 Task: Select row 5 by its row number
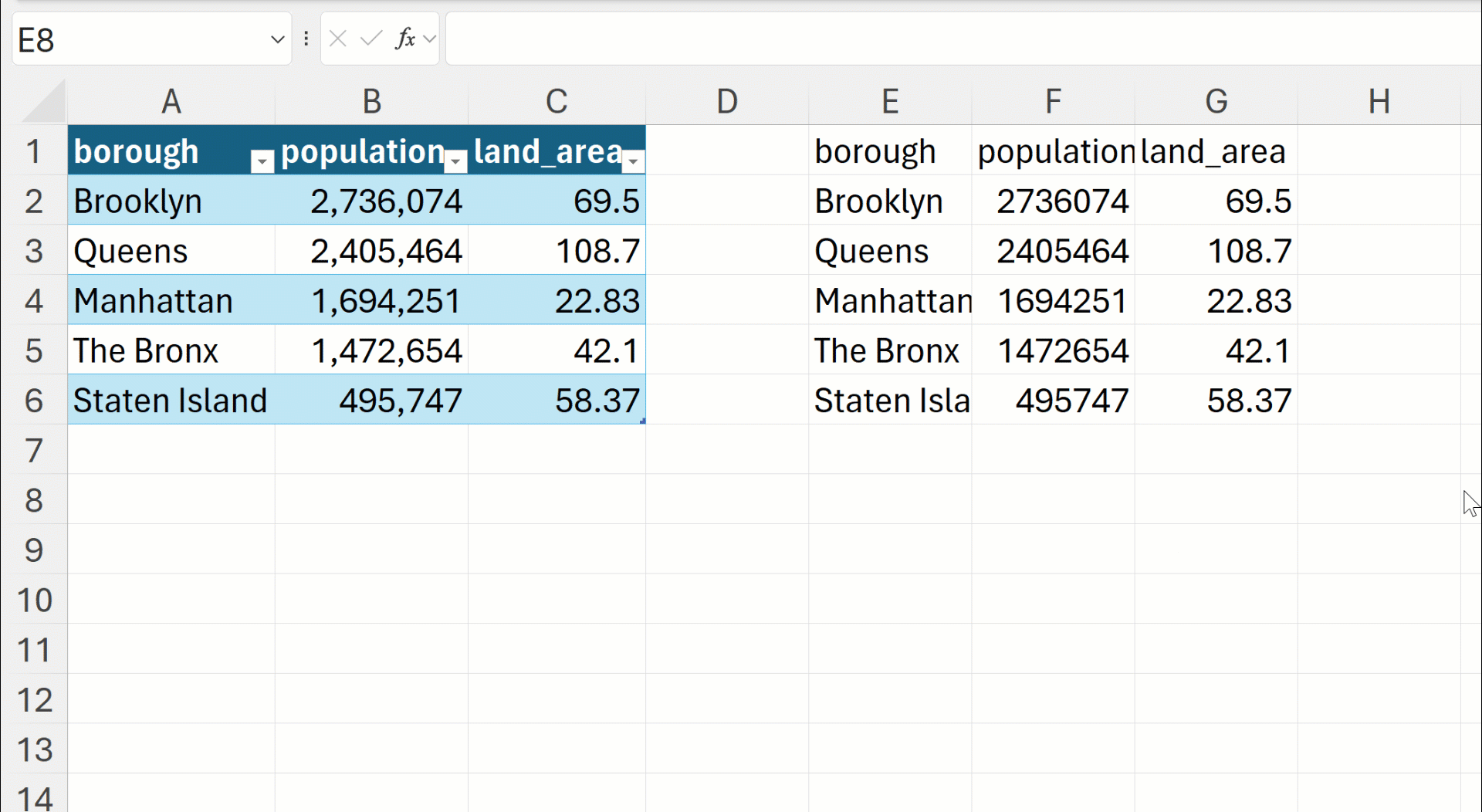click(x=34, y=350)
